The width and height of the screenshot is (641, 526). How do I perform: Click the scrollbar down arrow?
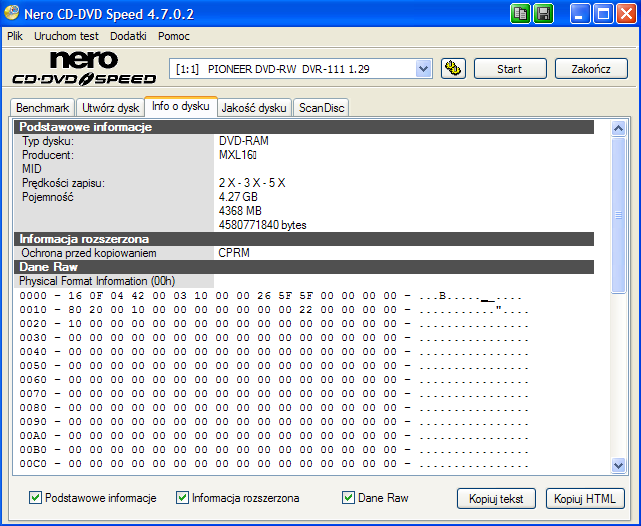619,465
